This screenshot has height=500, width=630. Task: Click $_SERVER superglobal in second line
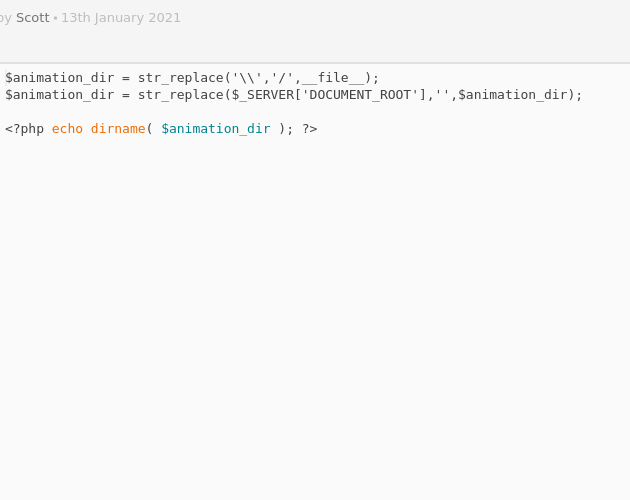pyautogui.click(x=263, y=95)
